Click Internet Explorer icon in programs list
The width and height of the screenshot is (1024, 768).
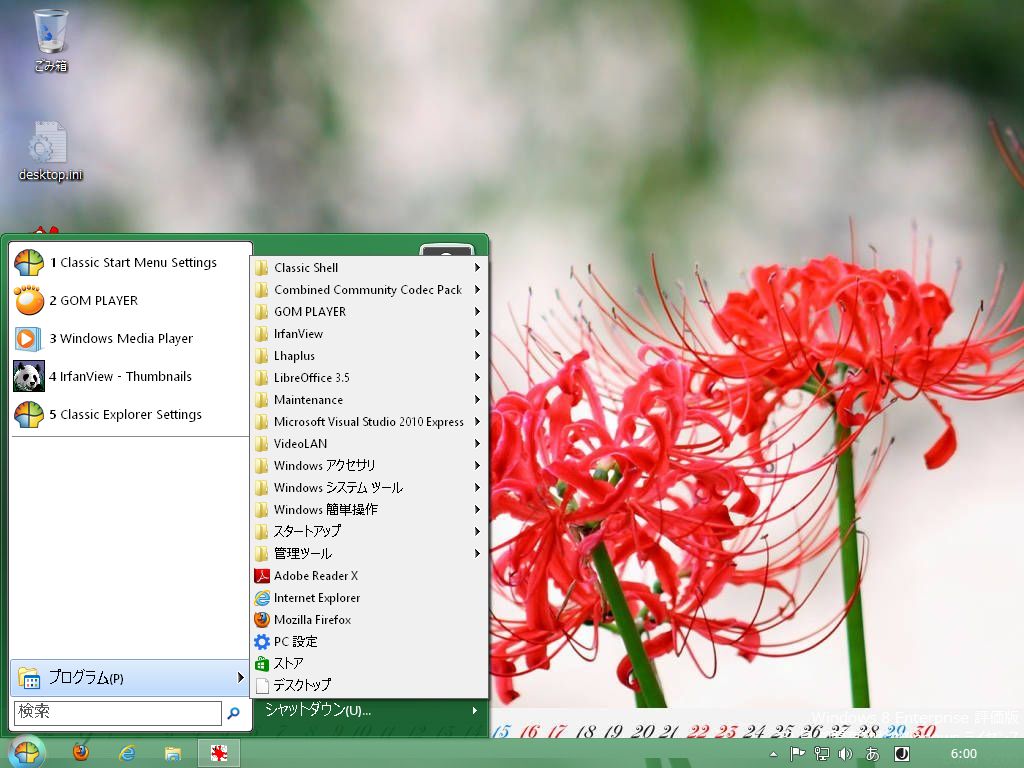click(262, 598)
